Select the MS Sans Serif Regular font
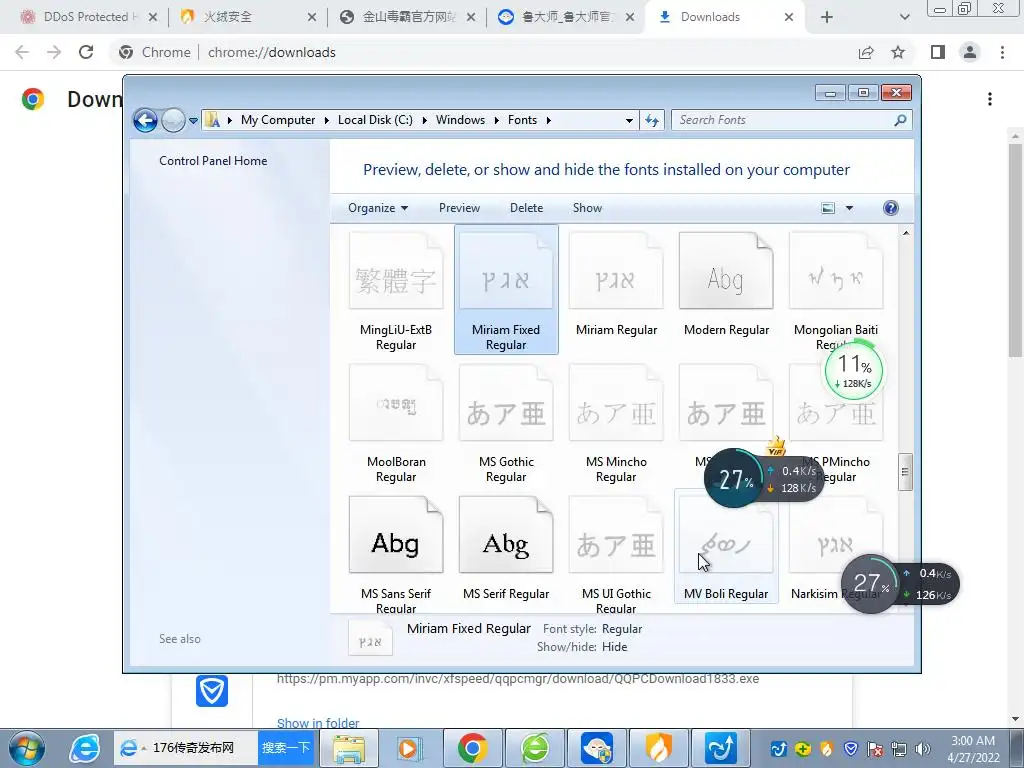This screenshot has height=768, width=1024. [x=396, y=554]
